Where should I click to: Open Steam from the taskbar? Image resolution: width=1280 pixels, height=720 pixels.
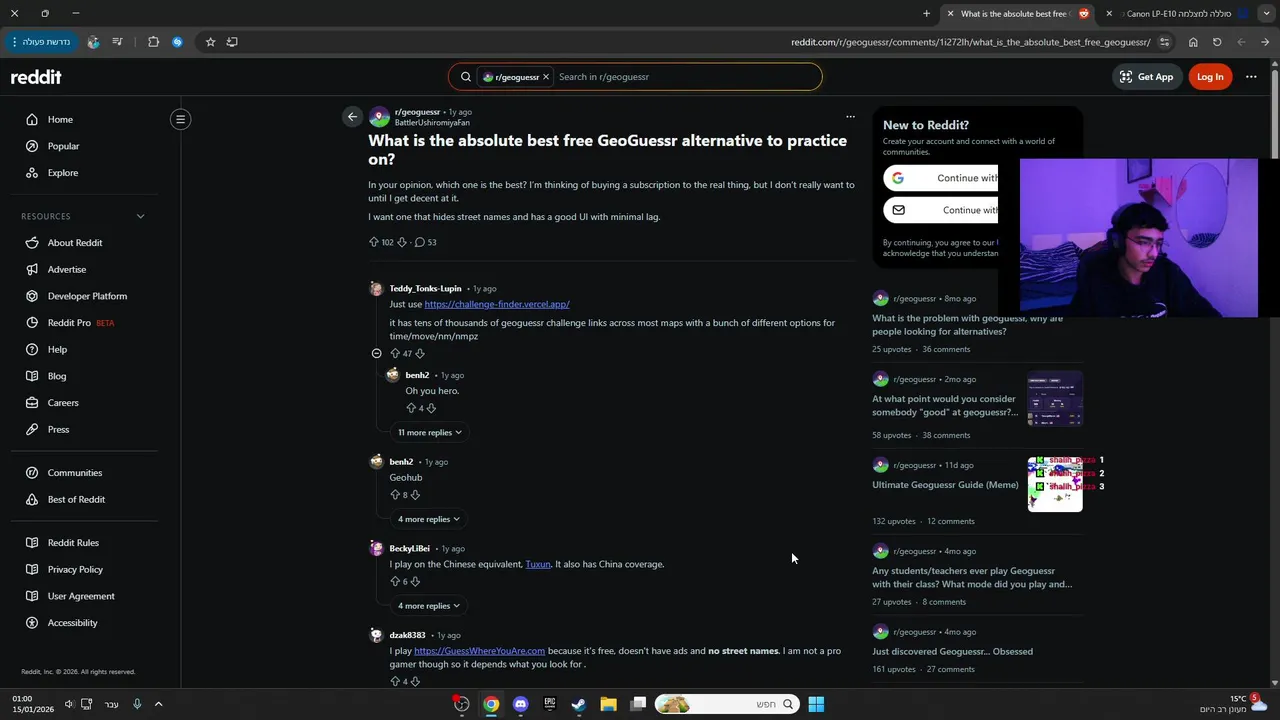(578, 704)
